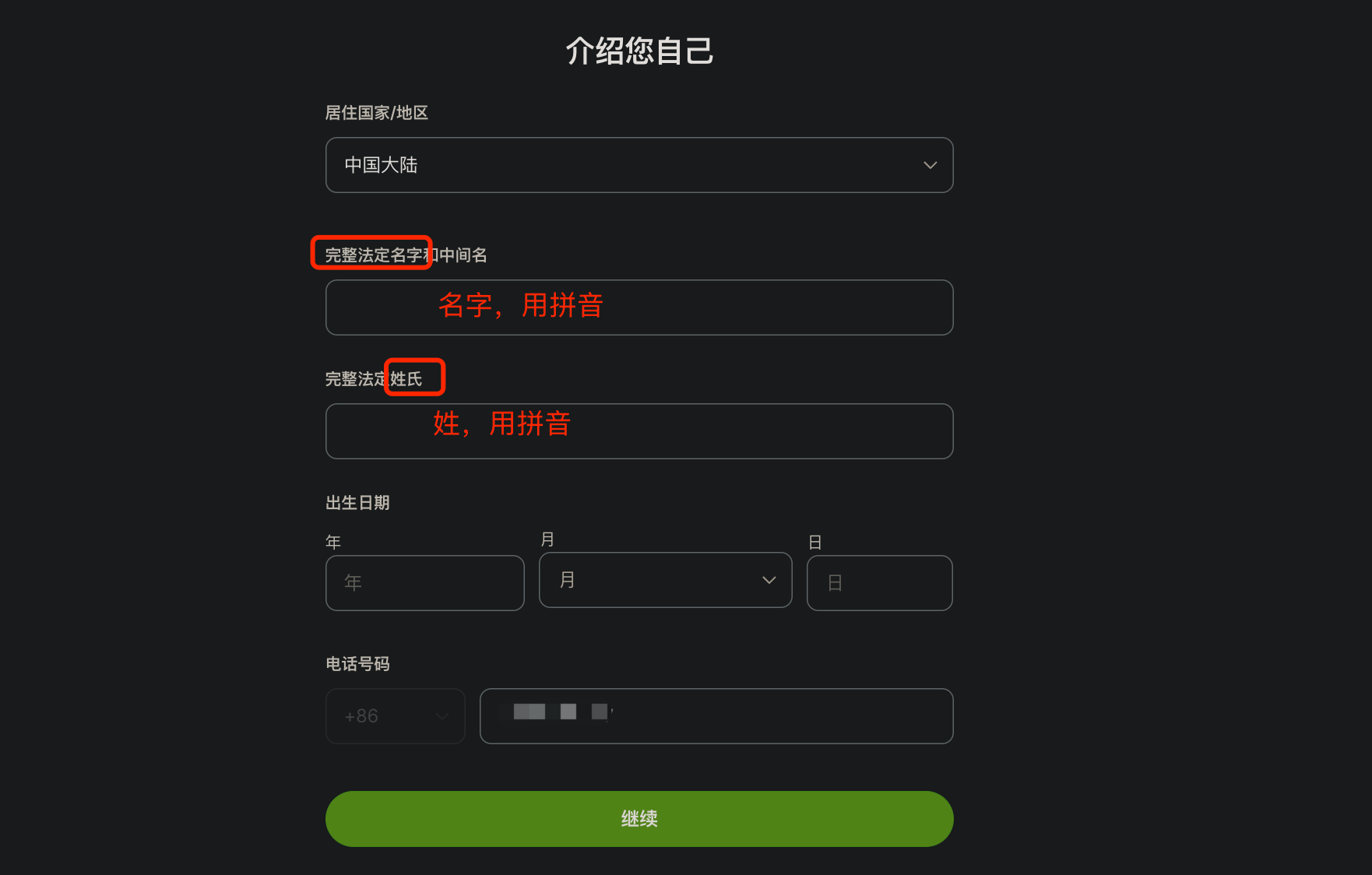
Task: Open the +86 country code dropdown
Action: click(x=396, y=716)
